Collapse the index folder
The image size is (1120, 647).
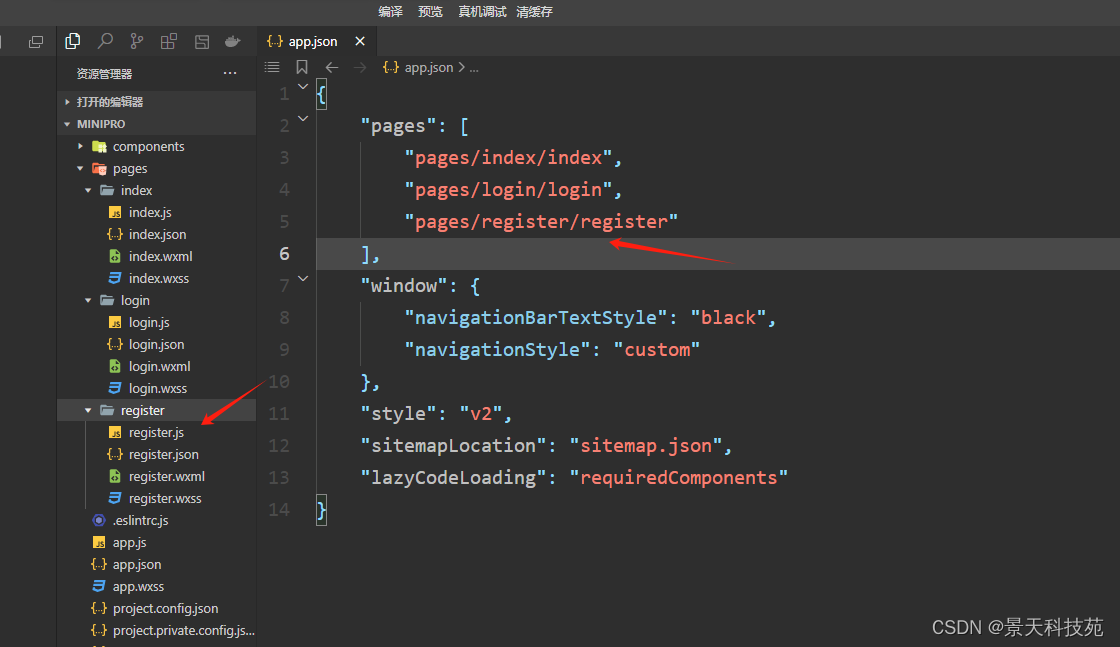point(88,191)
